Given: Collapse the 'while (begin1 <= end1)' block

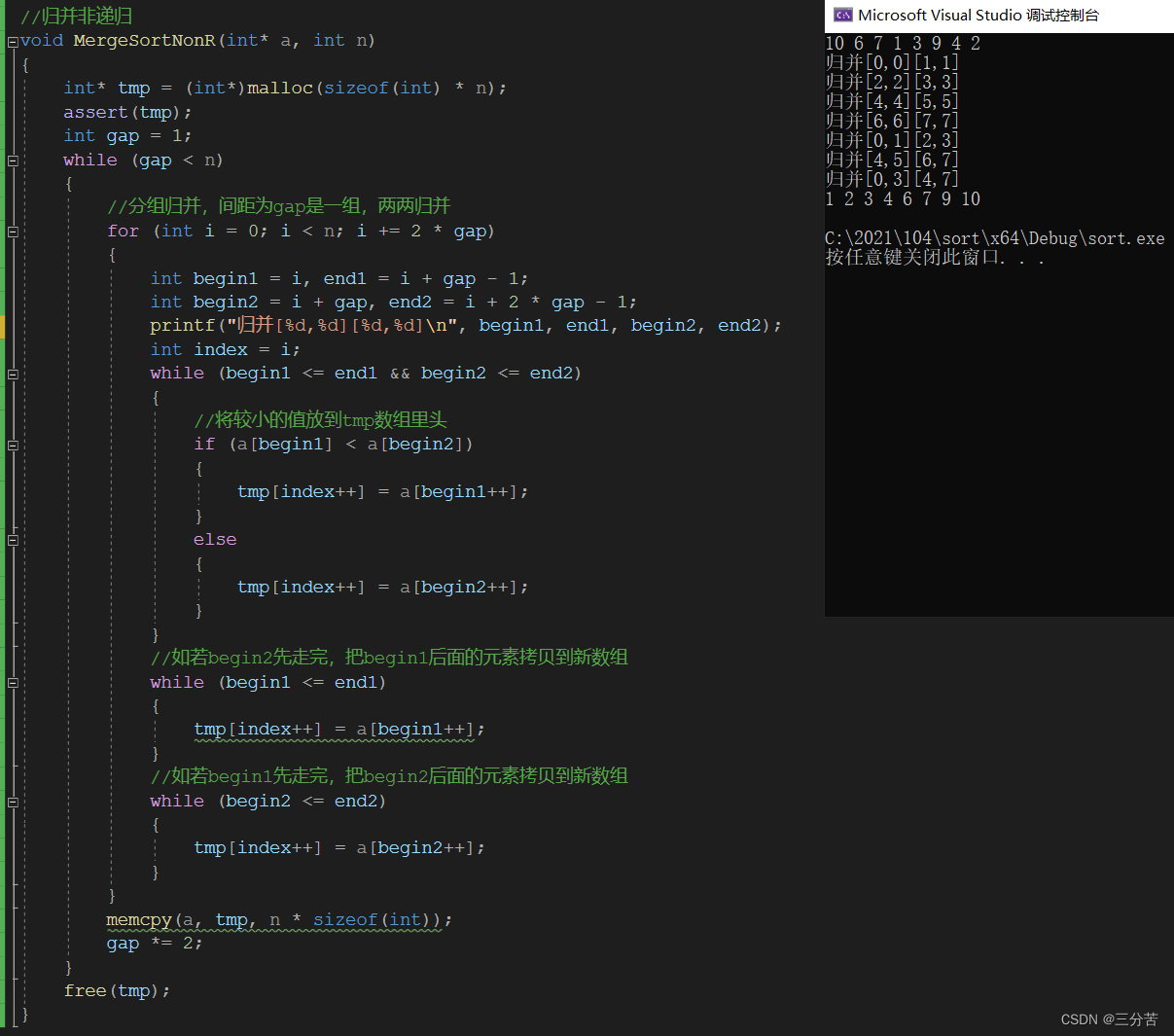Looking at the screenshot, I should click(13, 683).
